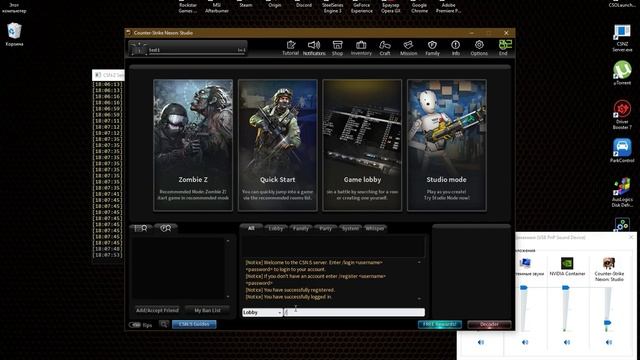Choose the Zombie Z mode card
The width and height of the screenshot is (640, 360).
point(193,145)
